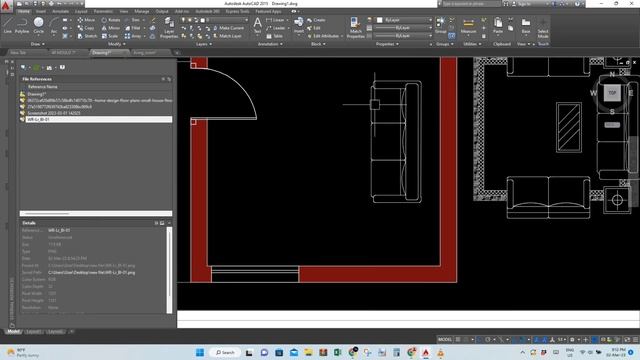Click Select Mode touch icon

543,28
